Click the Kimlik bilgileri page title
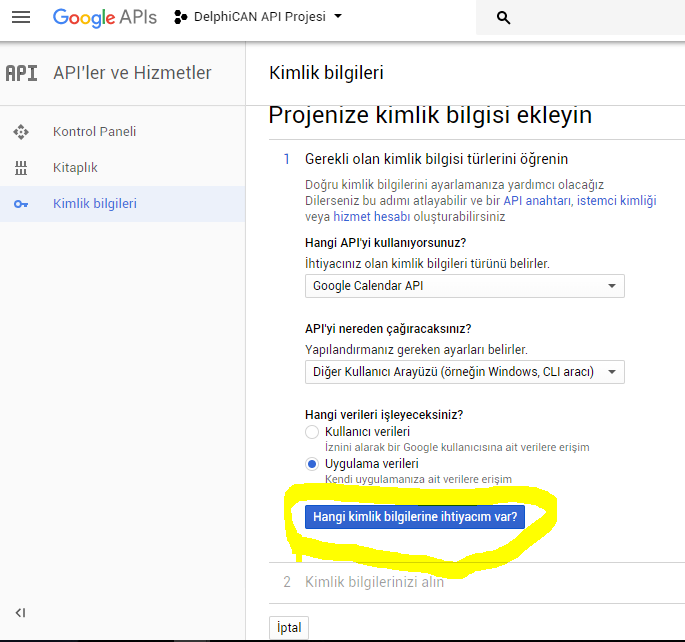Screen dimensions: 685x642 click(x=326, y=73)
